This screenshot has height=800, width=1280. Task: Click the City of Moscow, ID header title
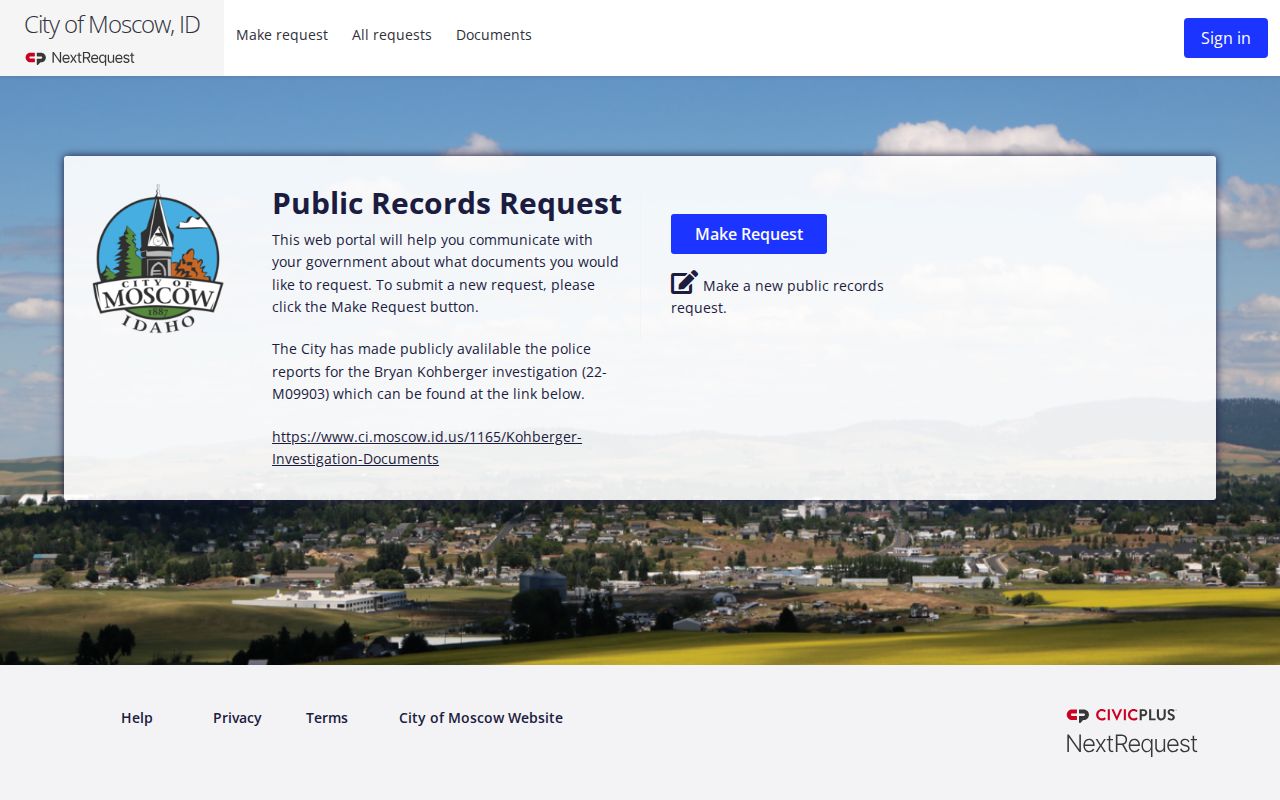pyautogui.click(x=112, y=25)
